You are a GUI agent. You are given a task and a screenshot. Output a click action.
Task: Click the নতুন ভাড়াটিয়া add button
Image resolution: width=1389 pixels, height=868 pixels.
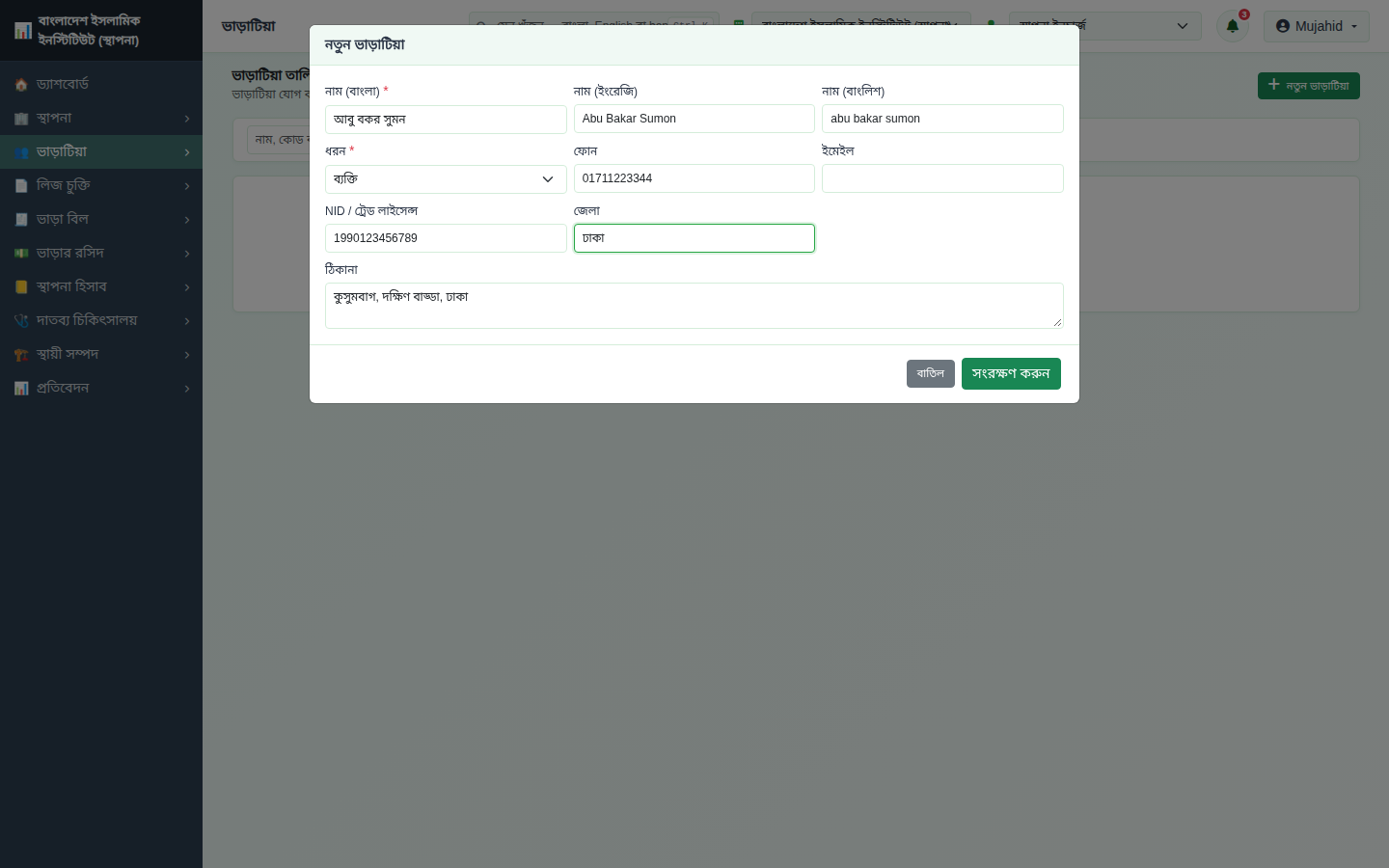point(1309,86)
